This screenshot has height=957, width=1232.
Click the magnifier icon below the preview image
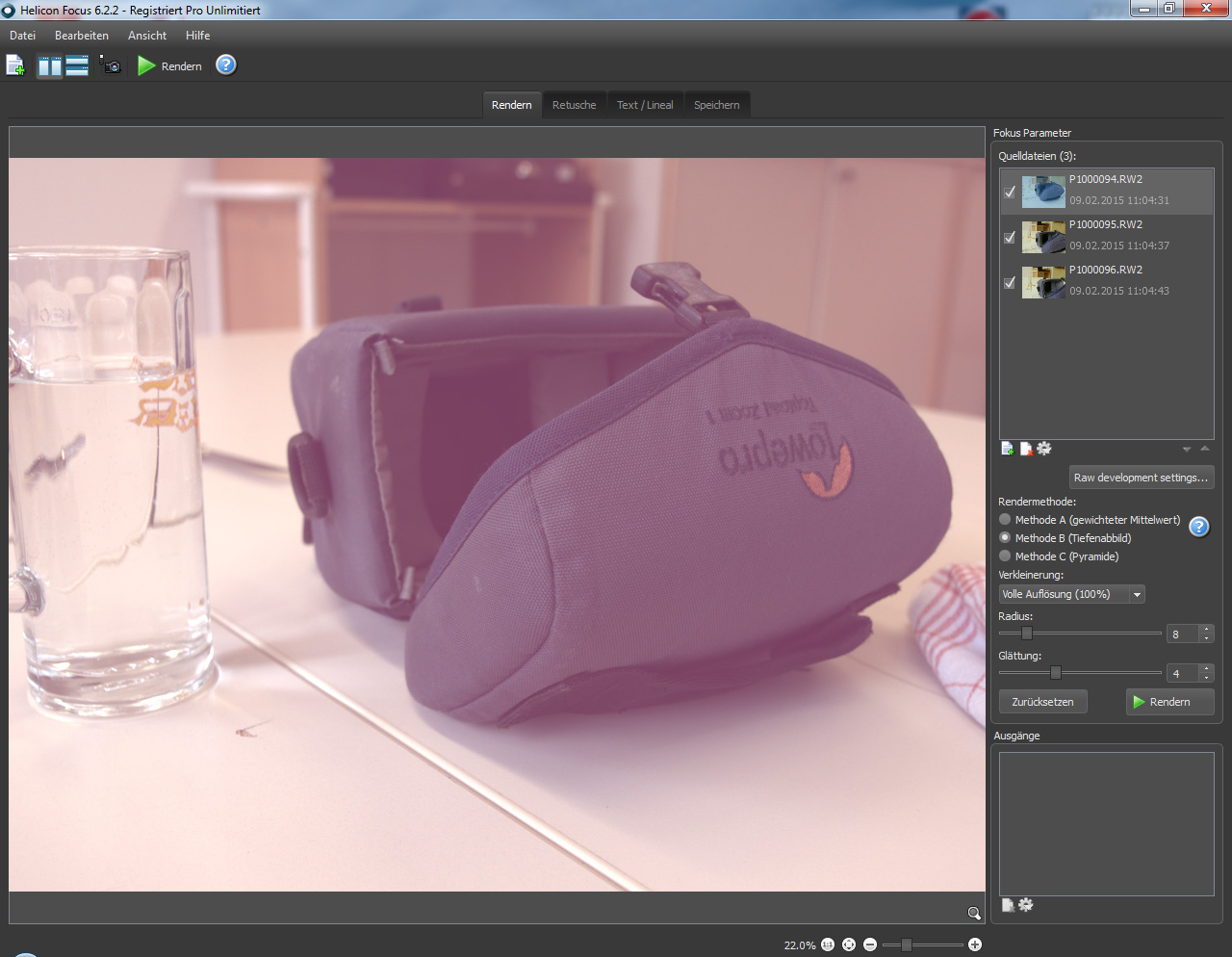(974, 914)
